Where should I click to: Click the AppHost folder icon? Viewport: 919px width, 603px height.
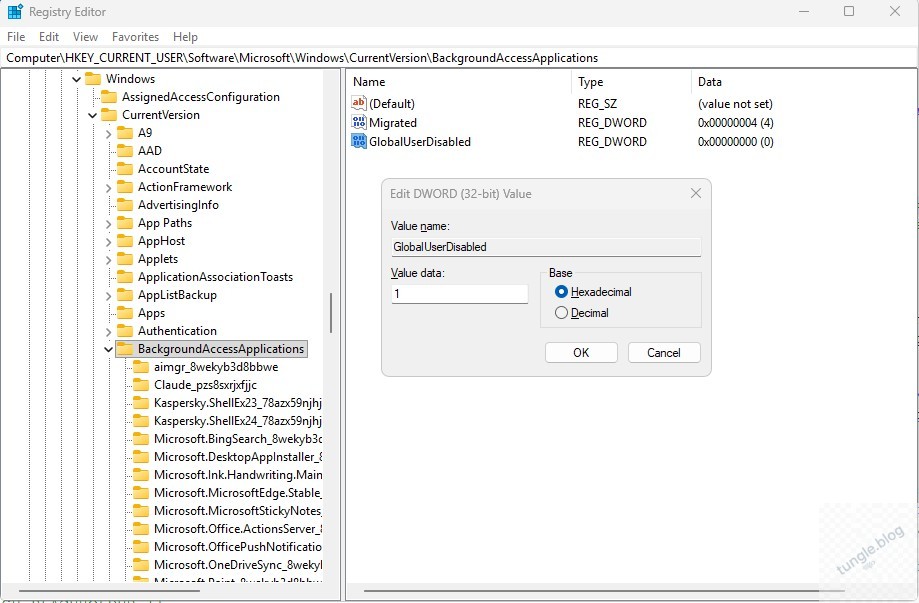pos(125,241)
